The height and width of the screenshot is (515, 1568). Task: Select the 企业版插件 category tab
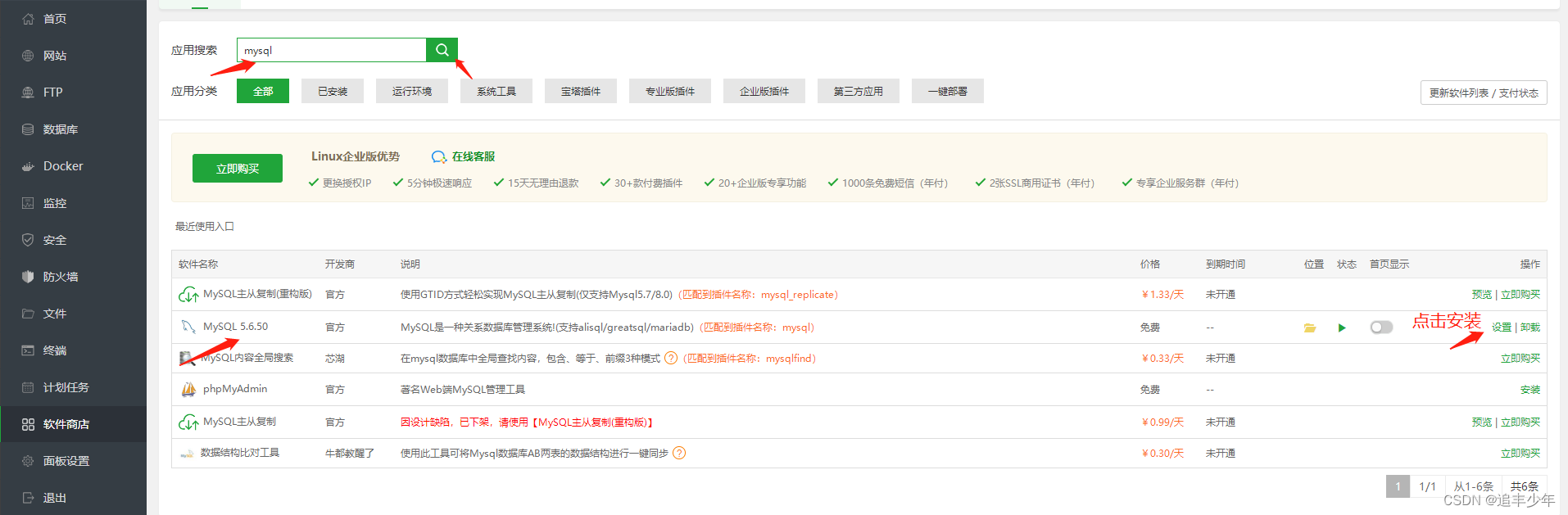coord(764,91)
